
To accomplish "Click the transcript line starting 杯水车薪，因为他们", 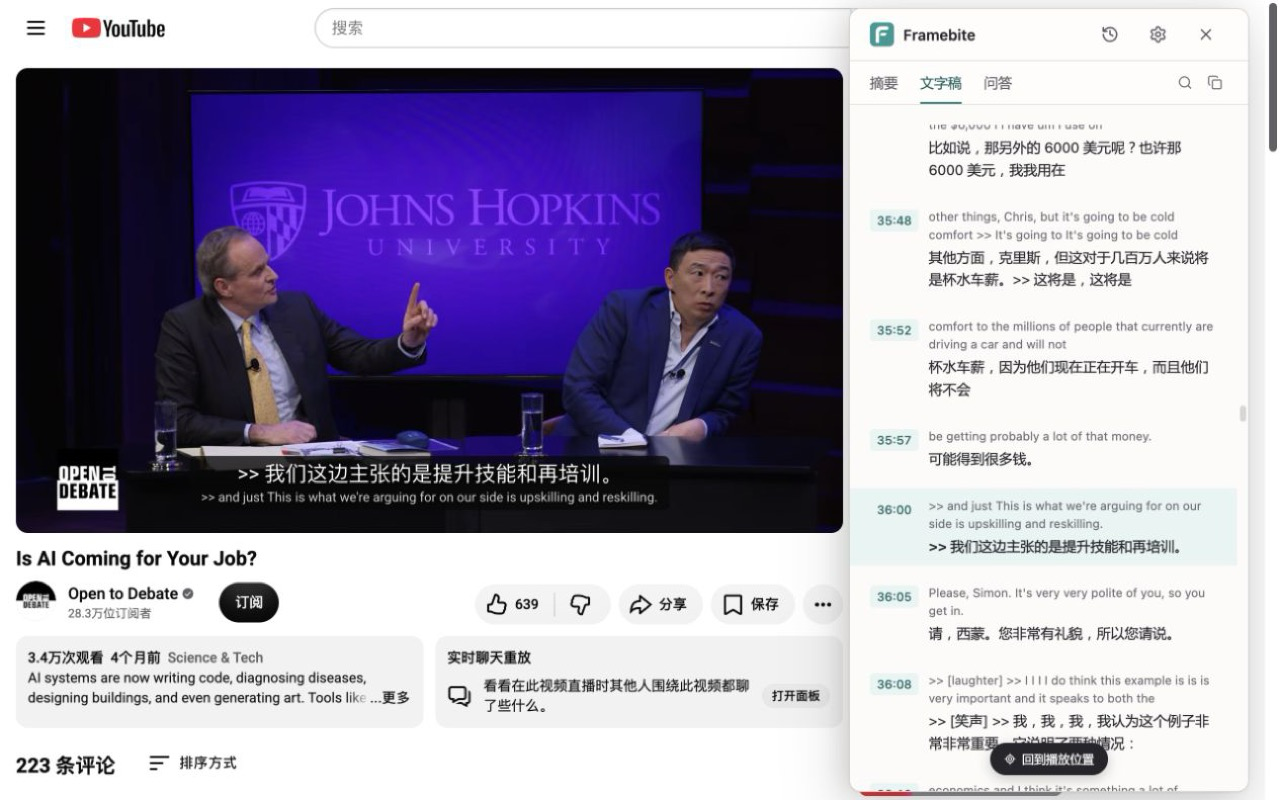I will point(1068,378).
